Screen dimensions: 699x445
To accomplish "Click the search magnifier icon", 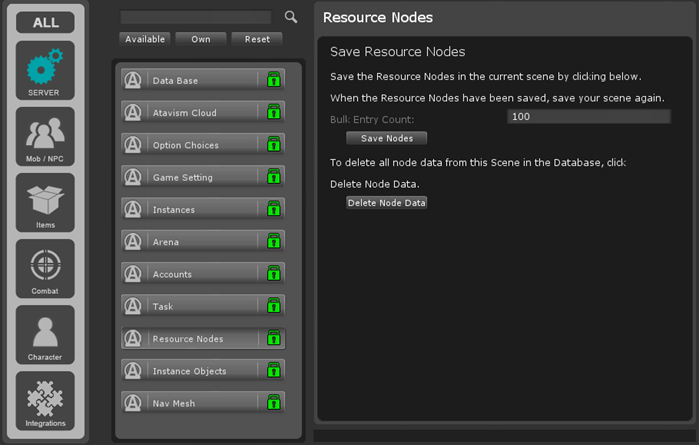I will [x=291, y=17].
